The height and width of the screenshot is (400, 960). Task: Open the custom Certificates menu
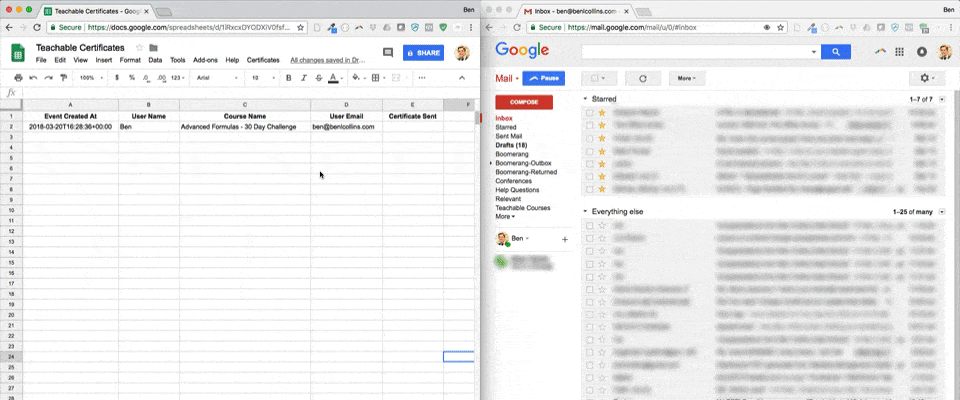pyautogui.click(x=263, y=60)
